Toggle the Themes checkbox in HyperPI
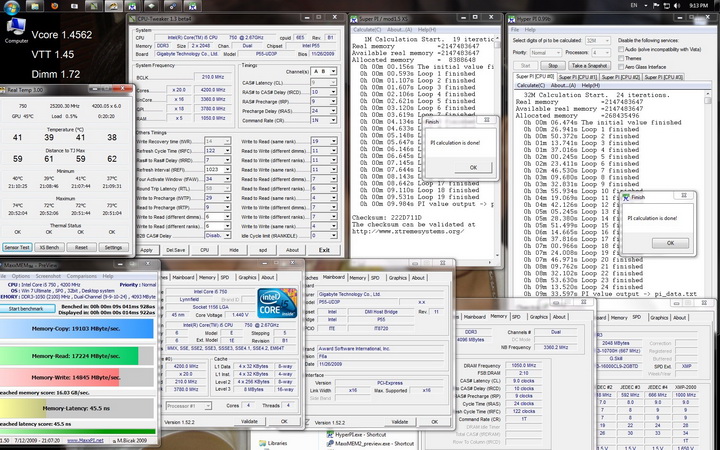 click(x=620, y=58)
